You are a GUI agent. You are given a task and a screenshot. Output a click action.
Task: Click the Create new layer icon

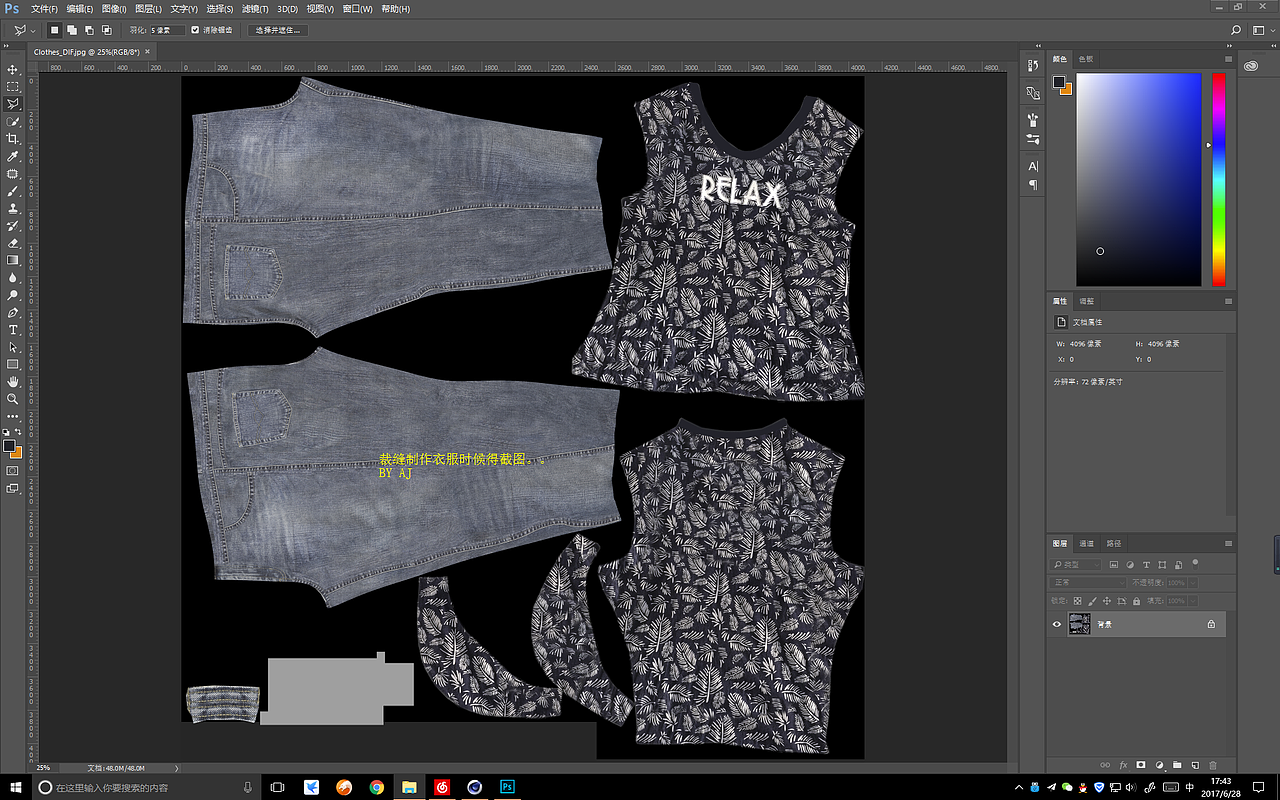tap(1195, 765)
